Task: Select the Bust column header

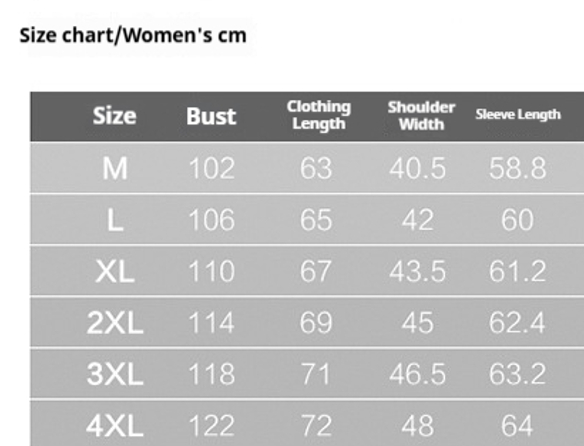Action: point(211,116)
